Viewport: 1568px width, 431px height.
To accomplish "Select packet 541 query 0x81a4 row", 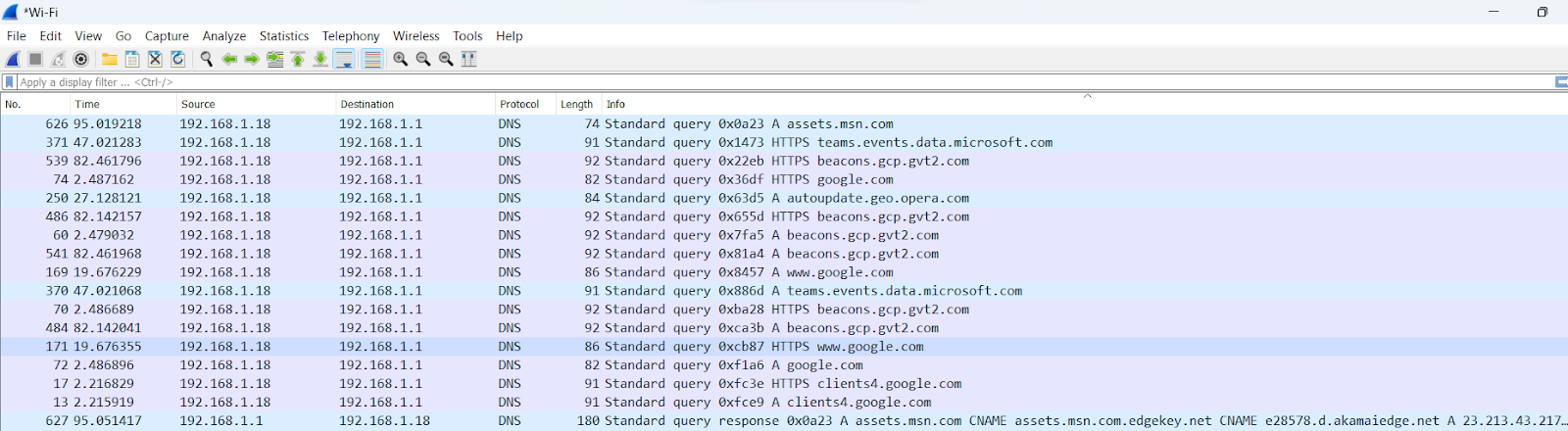I will coord(784,255).
